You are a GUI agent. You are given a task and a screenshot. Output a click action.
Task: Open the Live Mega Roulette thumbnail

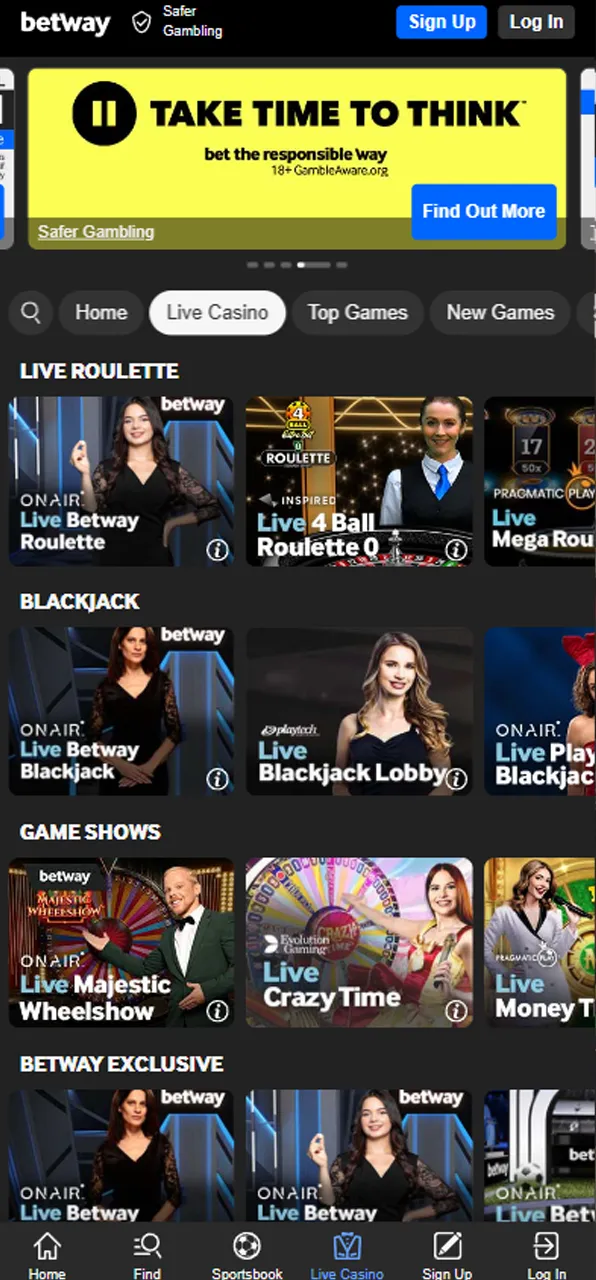coord(540,481)
